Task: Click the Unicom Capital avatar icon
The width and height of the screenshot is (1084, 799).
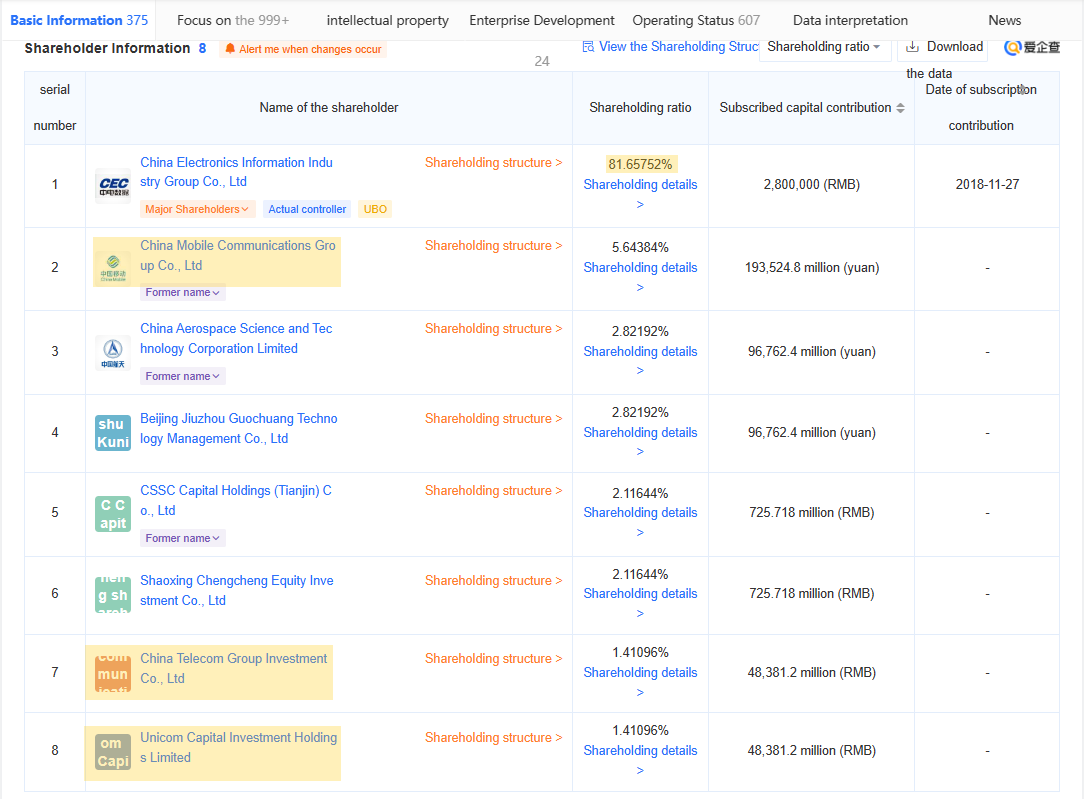Action: click(113, 752)
